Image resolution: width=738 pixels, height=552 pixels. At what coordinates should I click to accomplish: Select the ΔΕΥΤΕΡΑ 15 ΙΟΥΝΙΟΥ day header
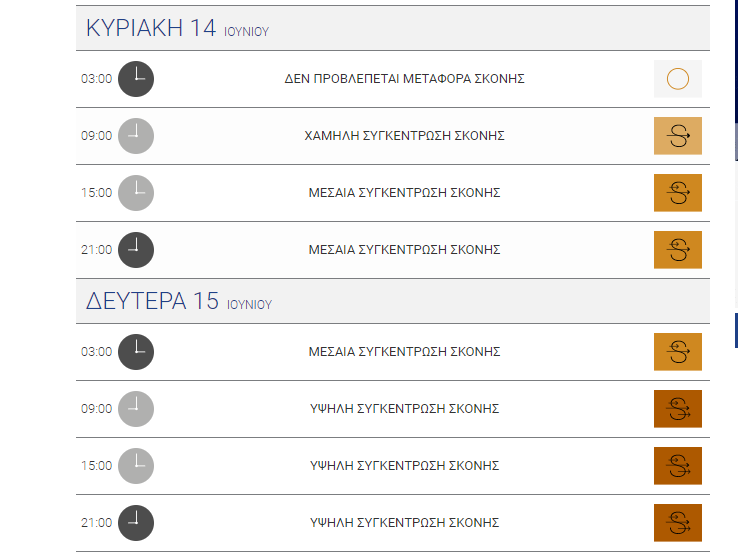[x=393, y=301]
